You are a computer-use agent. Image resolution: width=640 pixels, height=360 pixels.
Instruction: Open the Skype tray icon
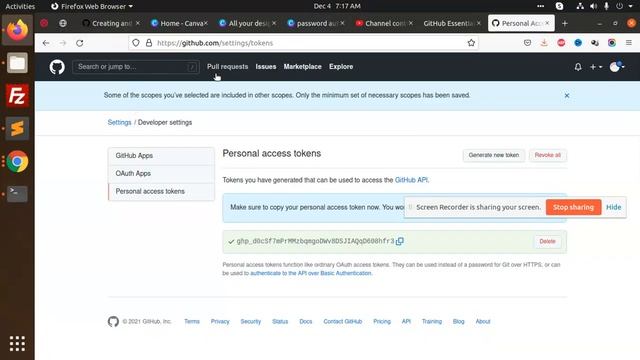tap(560, 6)
